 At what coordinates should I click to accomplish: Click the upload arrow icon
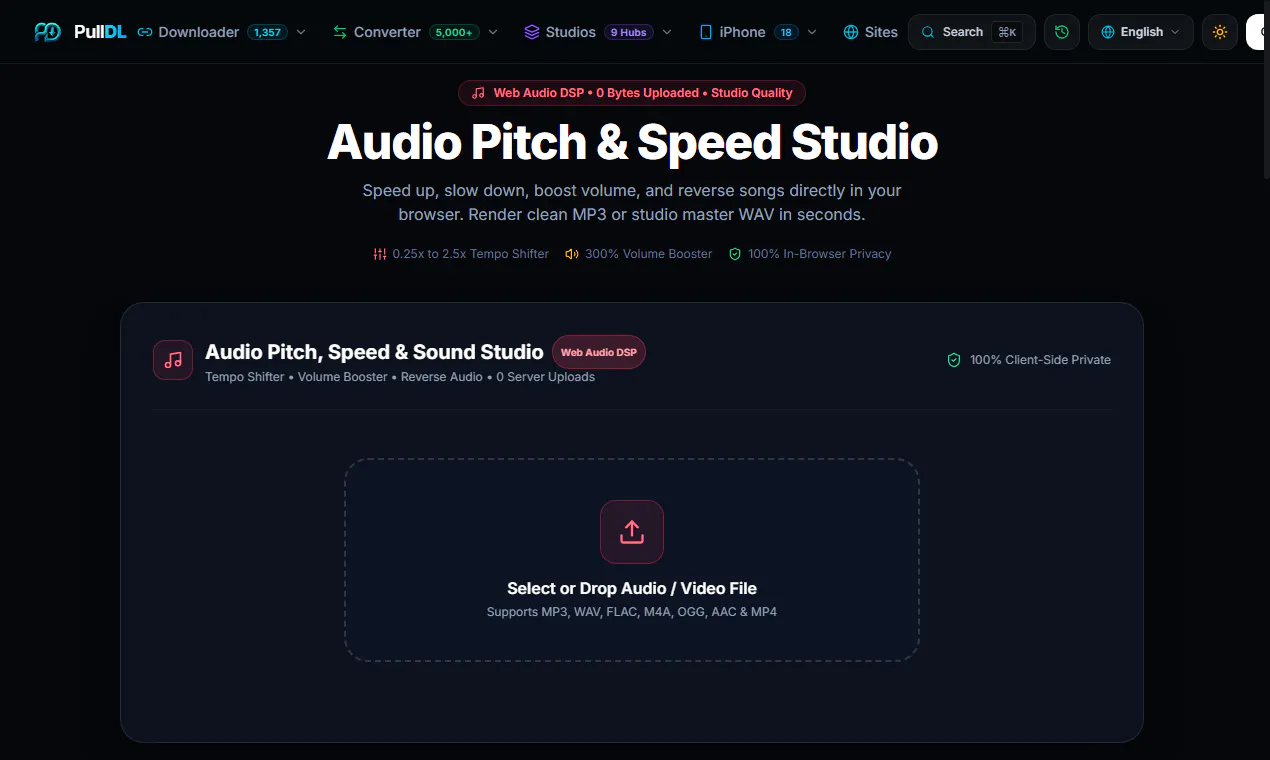(x=632, y=532)
